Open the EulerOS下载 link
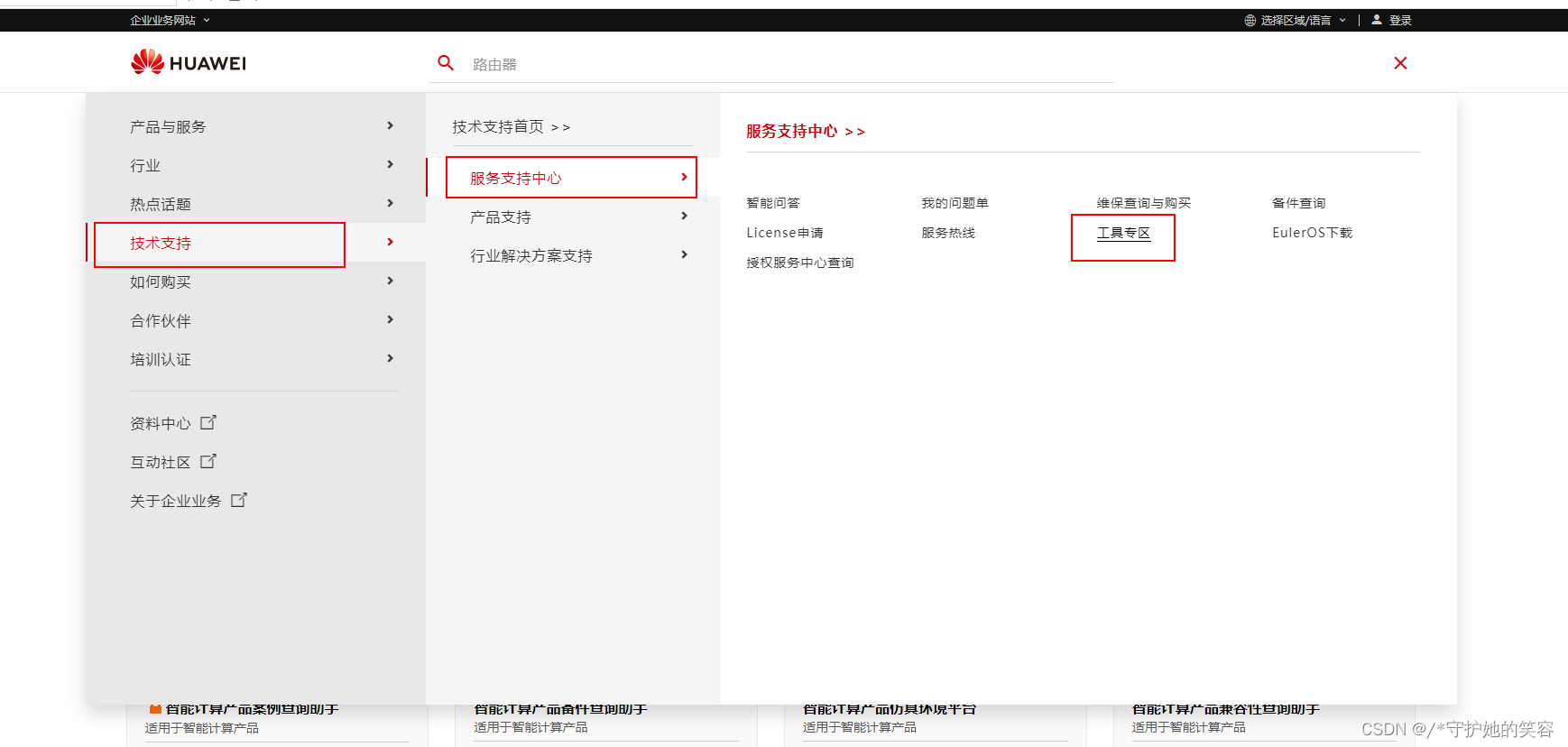Viewport: 1568px width, 747px height. (x=1313, y=233)
